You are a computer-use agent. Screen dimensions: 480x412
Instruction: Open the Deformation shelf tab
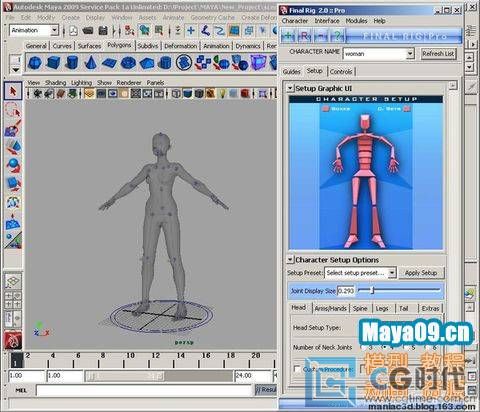coord(180,46)
